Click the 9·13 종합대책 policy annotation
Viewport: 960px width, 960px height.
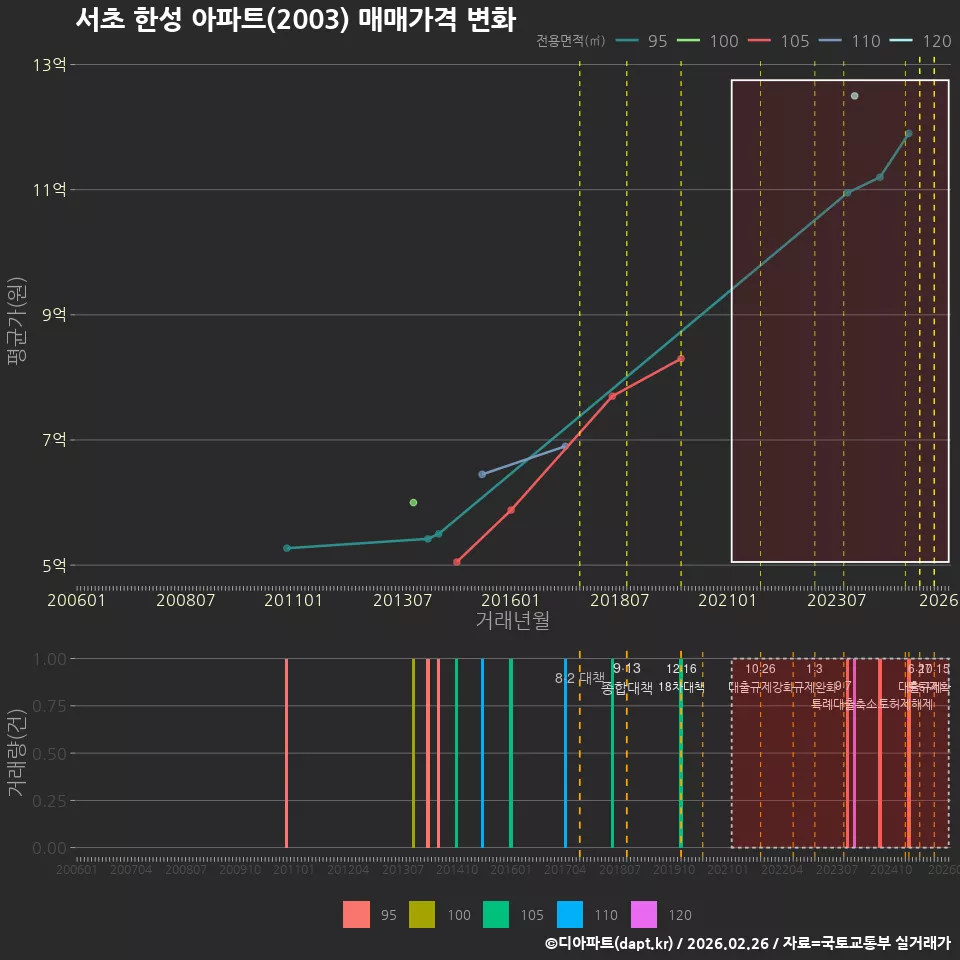(627, 678)
